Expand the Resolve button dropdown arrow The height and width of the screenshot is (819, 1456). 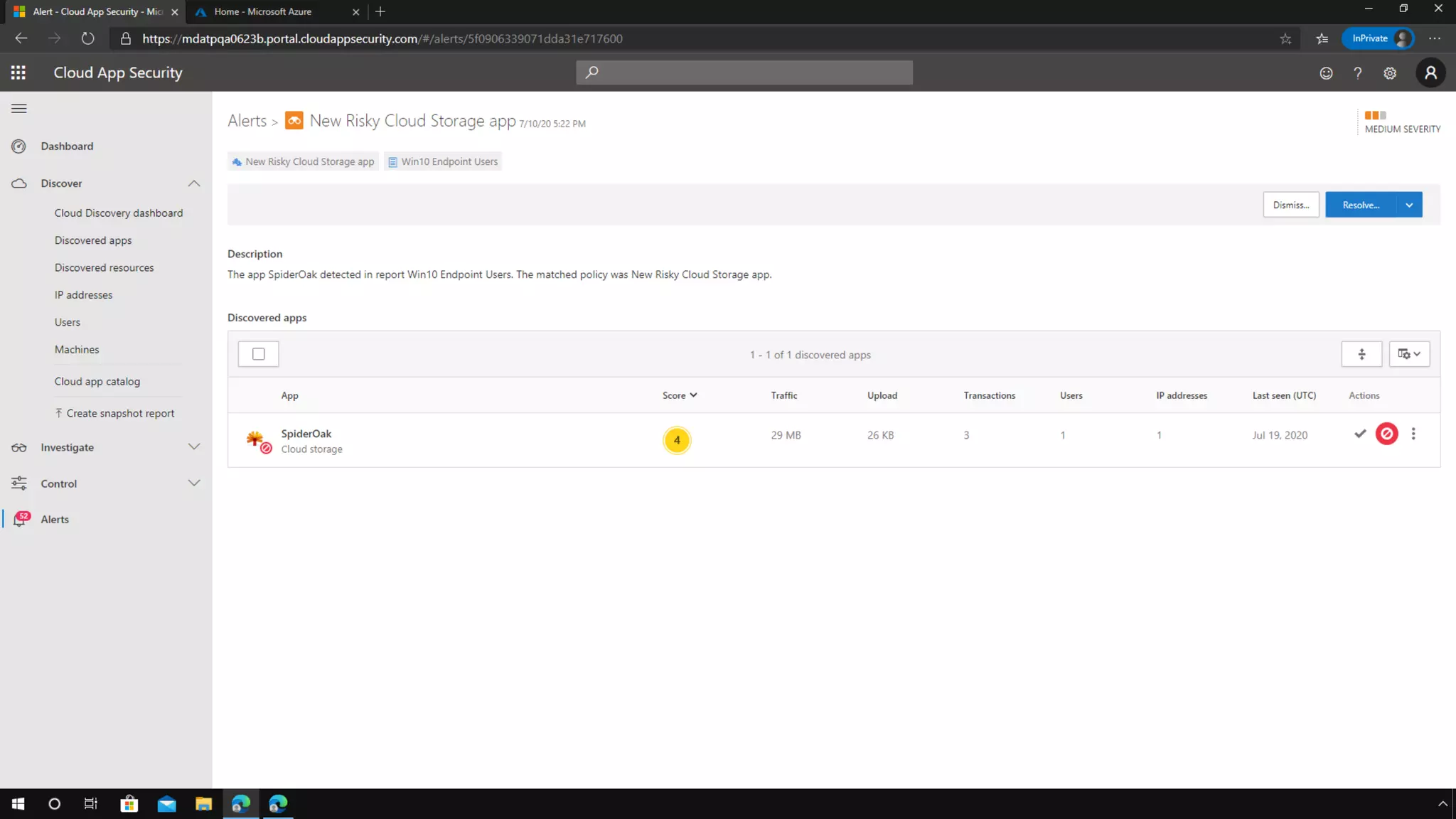pos(1409,205)
